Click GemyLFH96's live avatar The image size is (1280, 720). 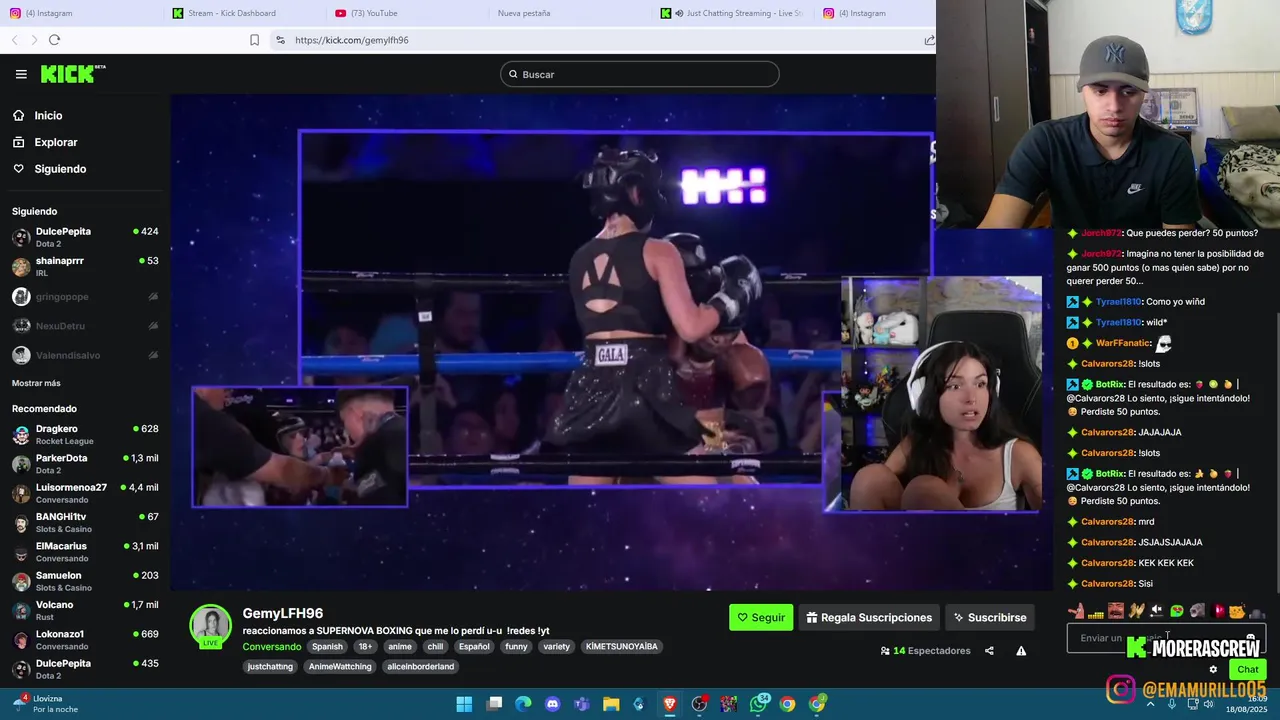211,626
